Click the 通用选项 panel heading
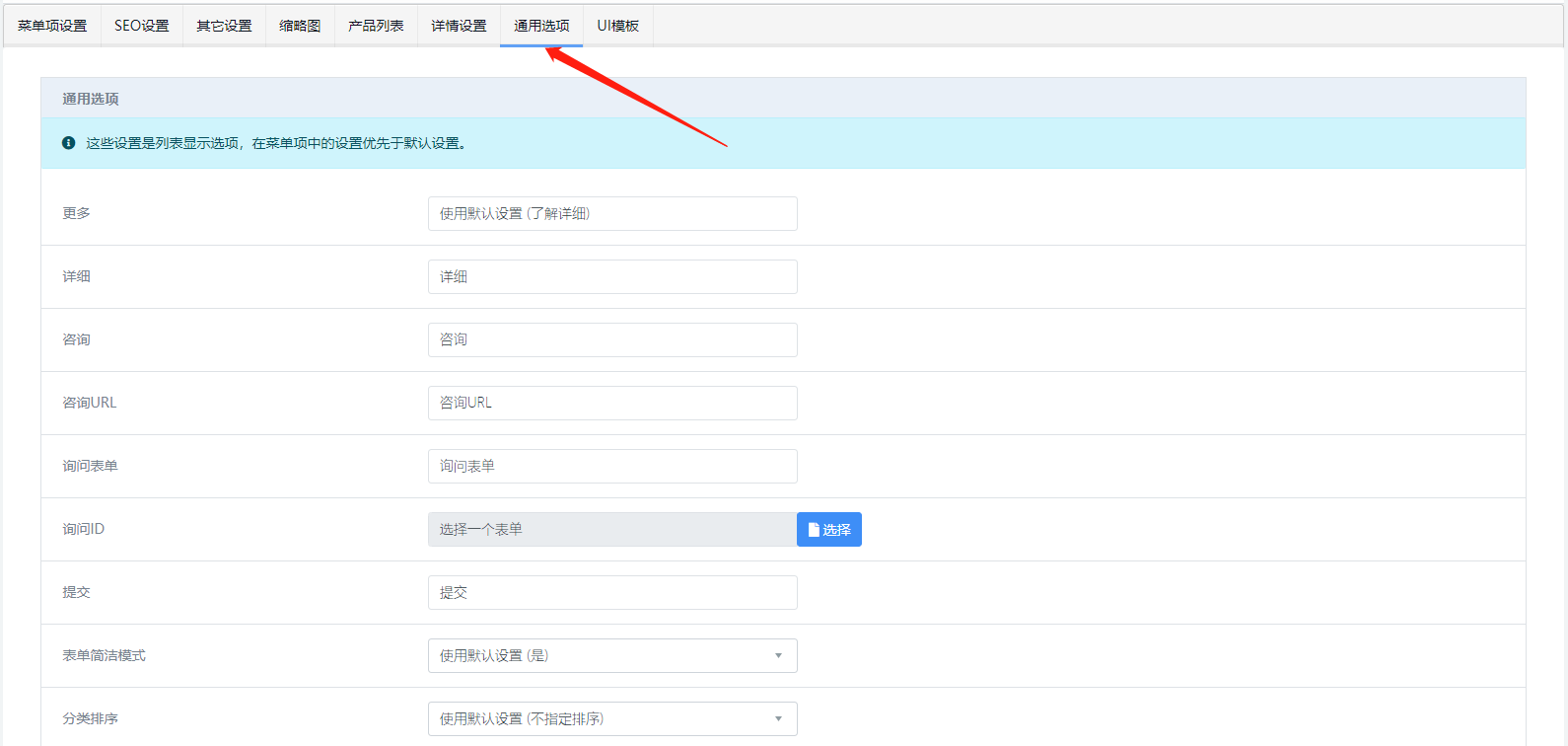This screenshot has width=1568, height=746. coord(91,99)
